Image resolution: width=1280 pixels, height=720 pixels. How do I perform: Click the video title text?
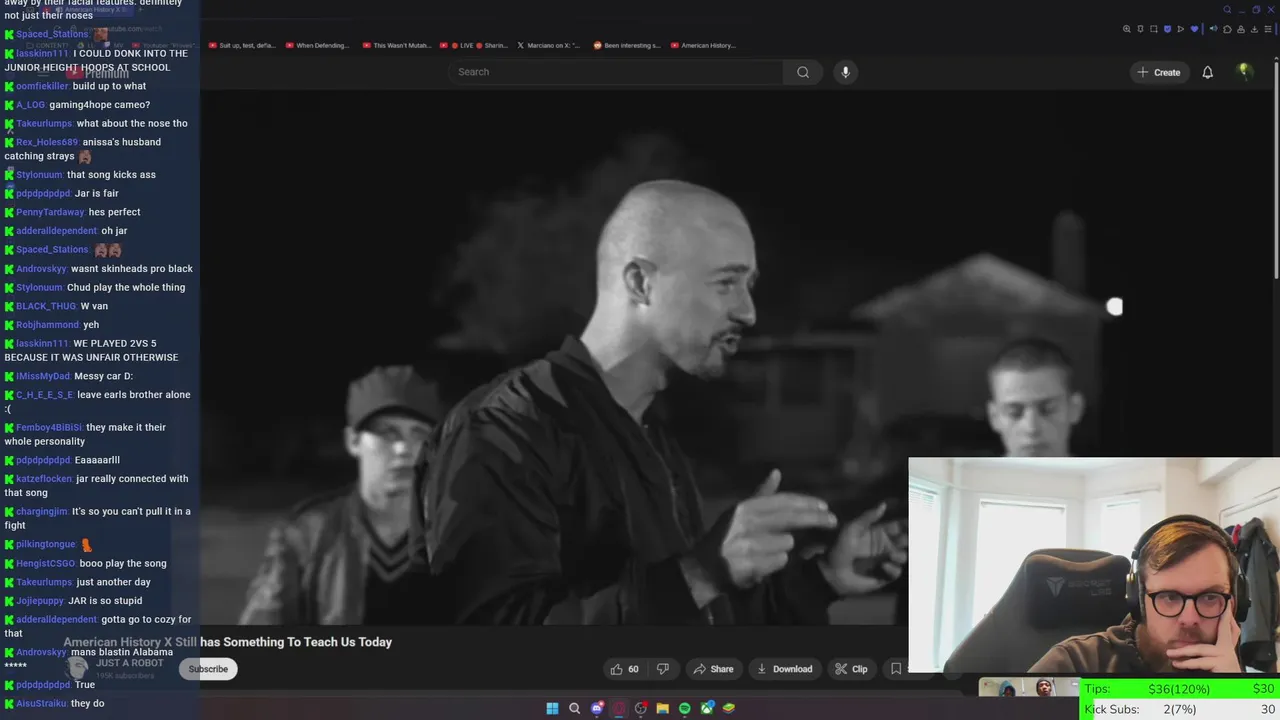click(228, 642)
